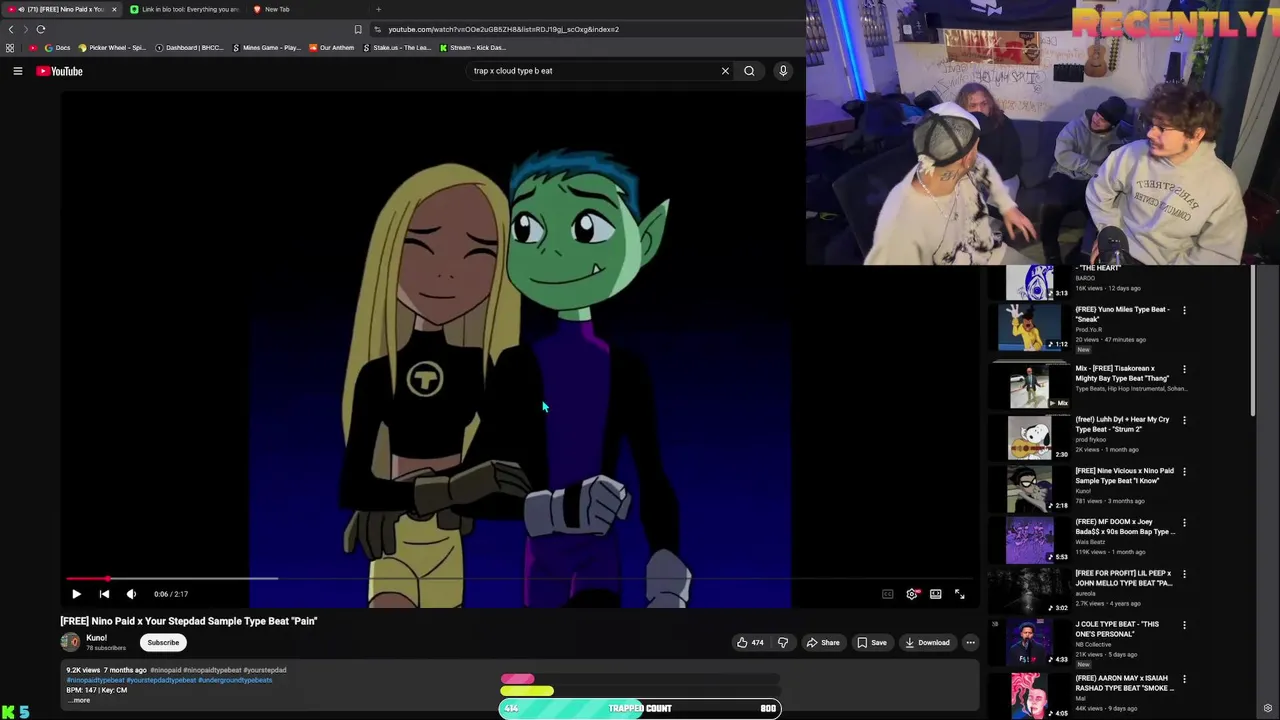
Task: Go to the YouTube home logo
Action: (x=59, y=71)
